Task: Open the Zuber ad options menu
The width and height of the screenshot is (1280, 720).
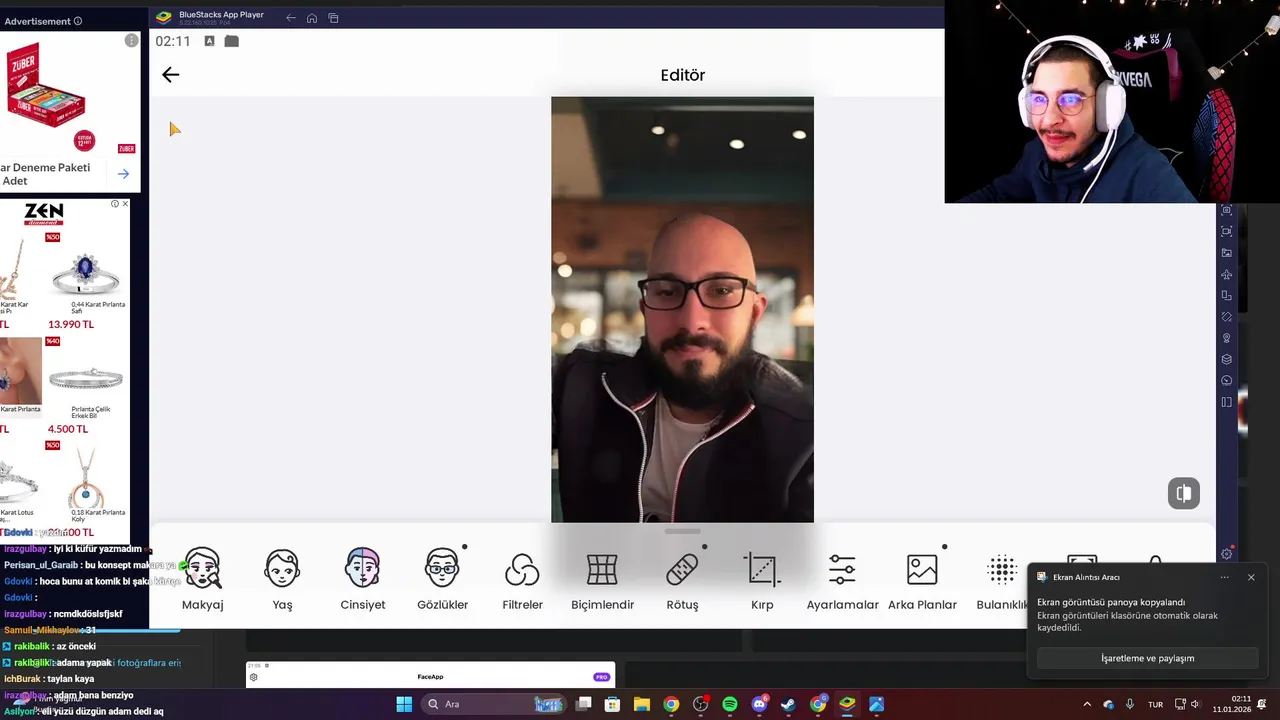Action: (131, 41)
